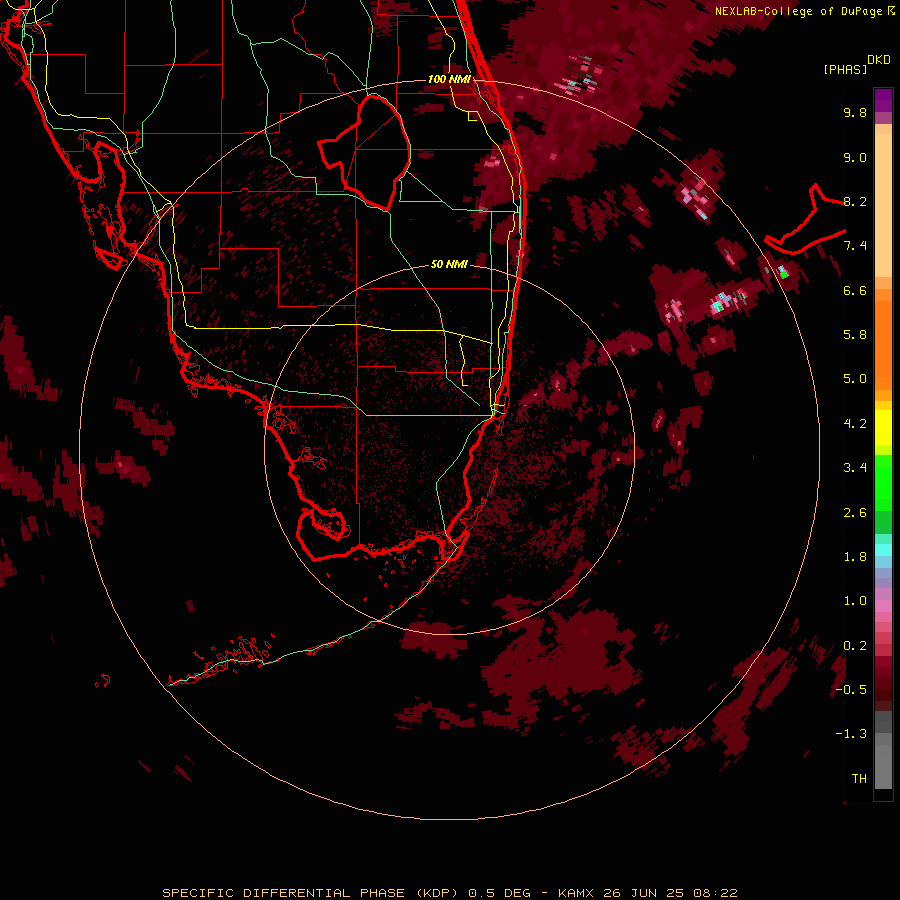The width and height of the screenshot is (900, 900).
Task: Click the 9.8 value on color scale
Action: 855,113
